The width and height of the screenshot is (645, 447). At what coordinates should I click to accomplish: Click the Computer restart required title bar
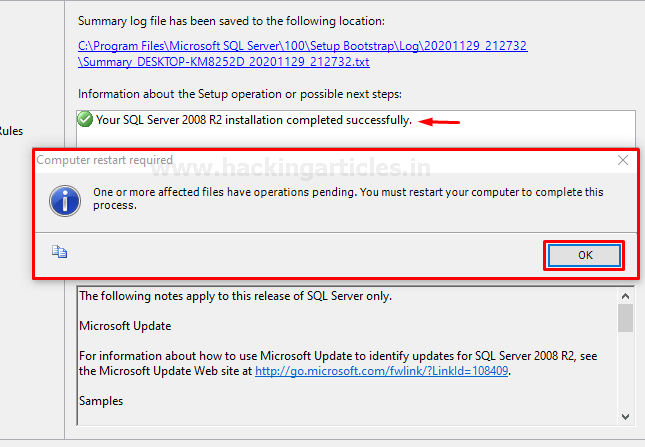click(x=300, y=160)
